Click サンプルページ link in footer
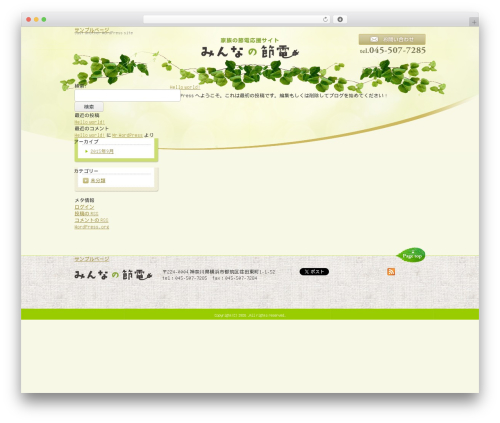 [x=92, y=259]
